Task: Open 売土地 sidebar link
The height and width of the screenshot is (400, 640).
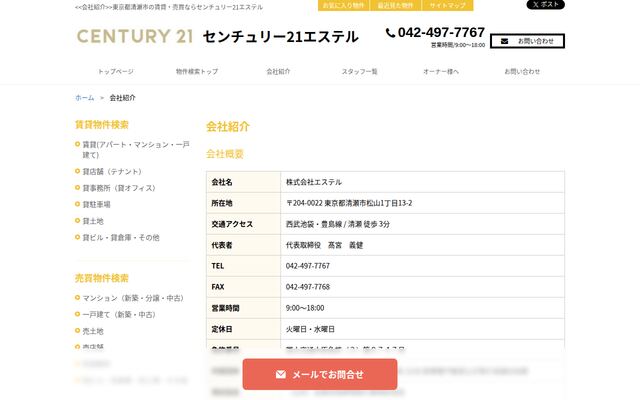Action: click(93, 331)
